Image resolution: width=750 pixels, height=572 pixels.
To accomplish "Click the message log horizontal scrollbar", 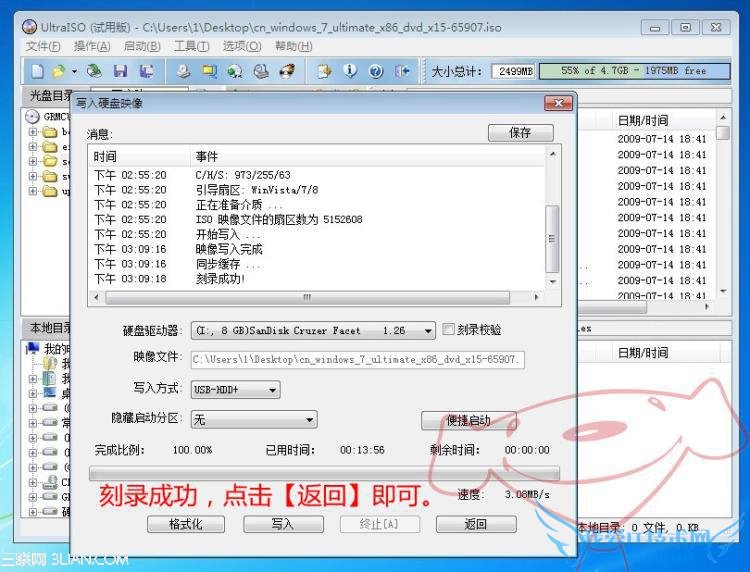I will click(316, 297).
